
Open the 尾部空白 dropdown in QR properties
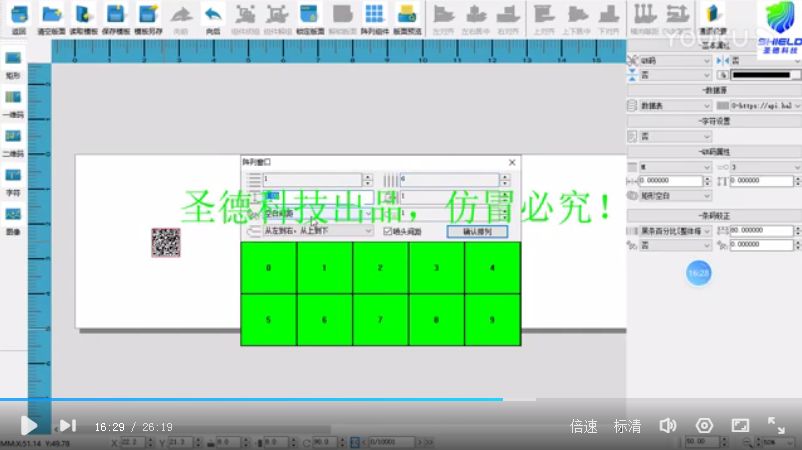[675, 196]
